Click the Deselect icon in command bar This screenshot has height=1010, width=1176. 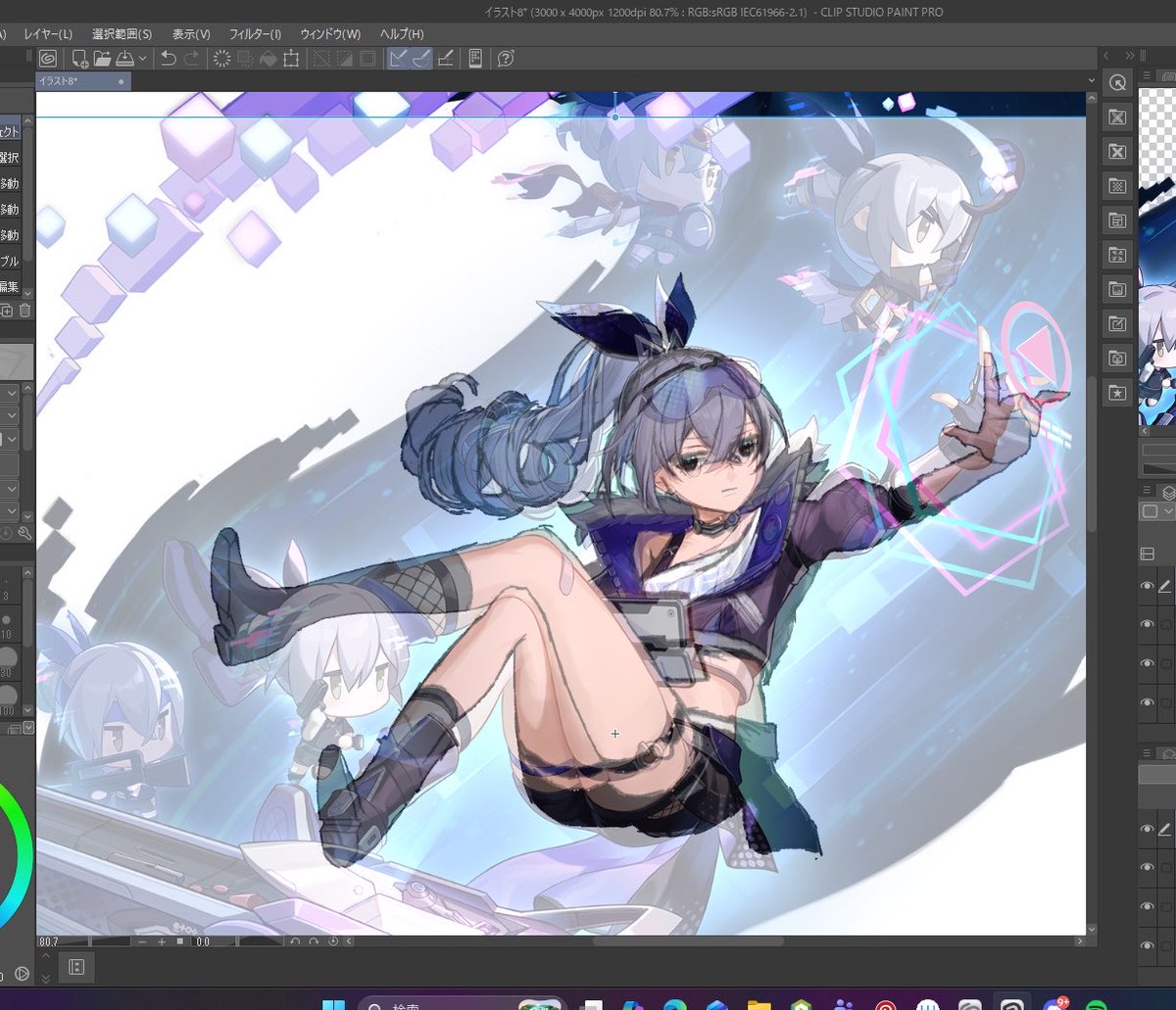[320, 59]
